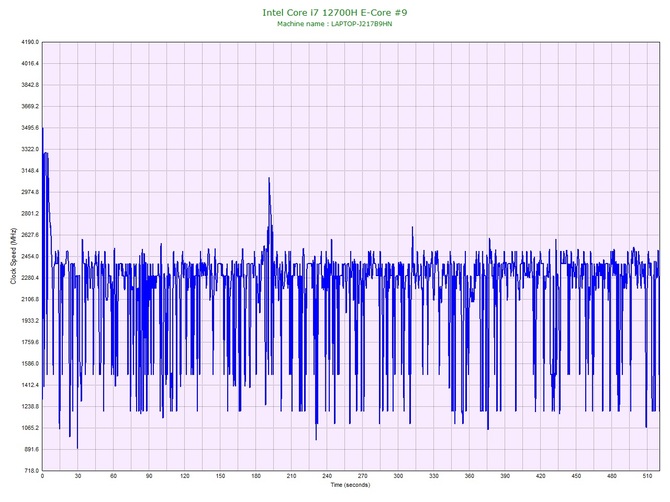Click the 270 seconds time tick
670x502 pixels.
click(362, 476)
